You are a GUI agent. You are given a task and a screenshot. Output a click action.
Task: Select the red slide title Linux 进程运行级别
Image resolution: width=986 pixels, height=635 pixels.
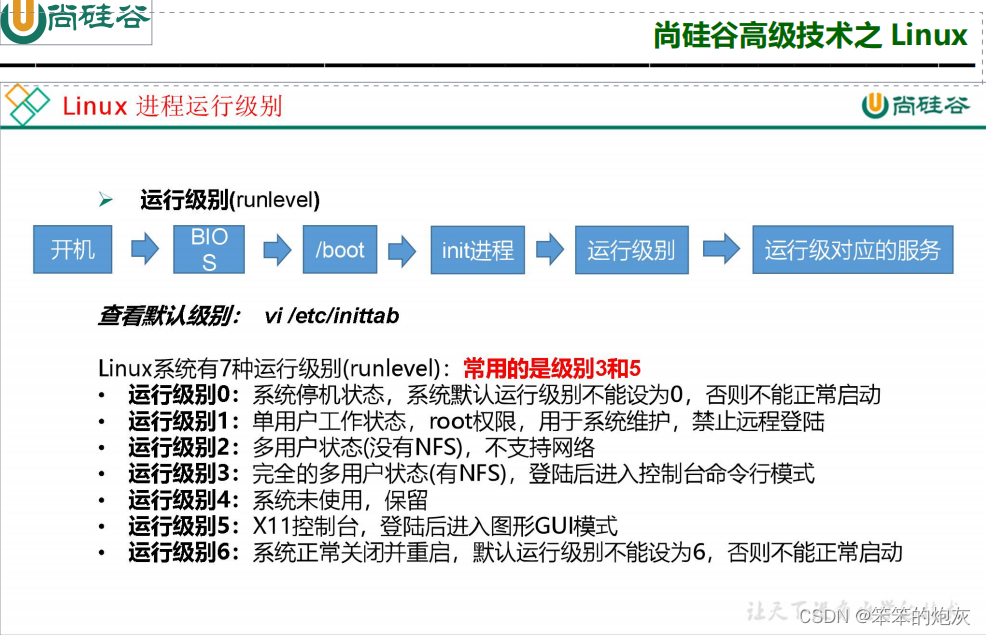pyautogui.click(x=172, y=106)
